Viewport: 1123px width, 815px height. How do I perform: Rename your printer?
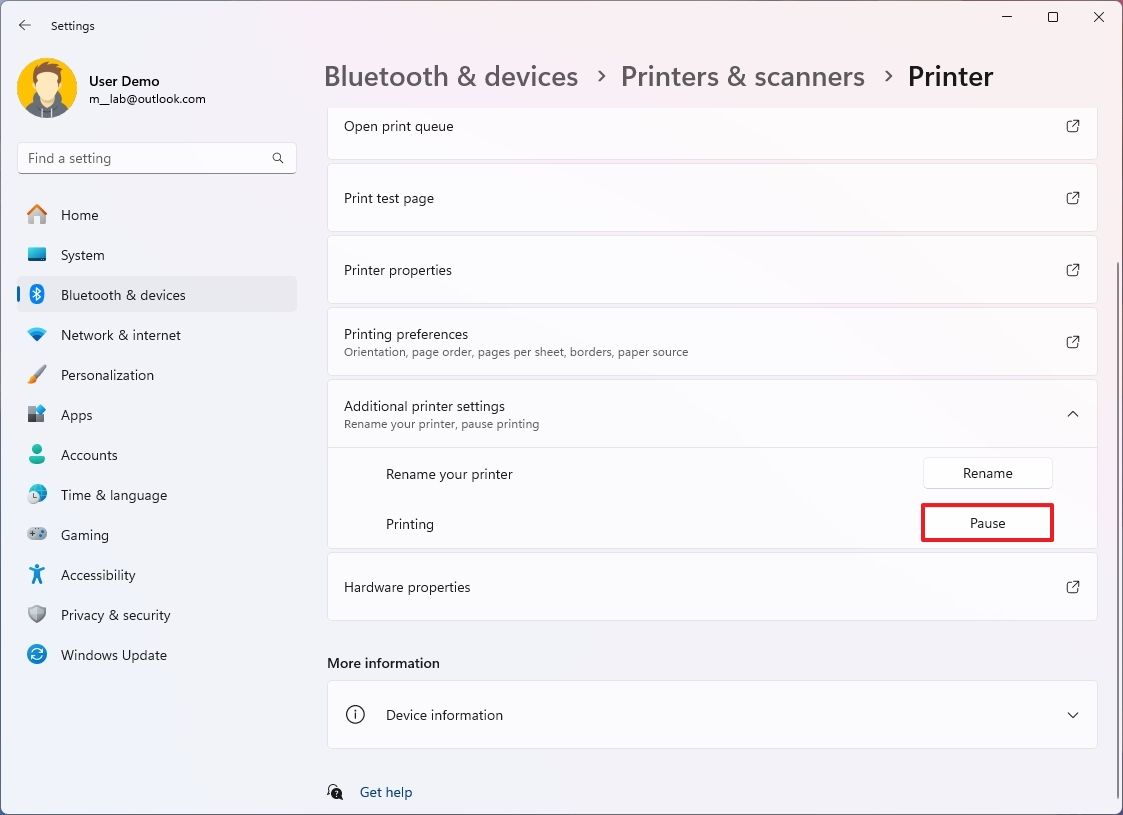(987, 473)
